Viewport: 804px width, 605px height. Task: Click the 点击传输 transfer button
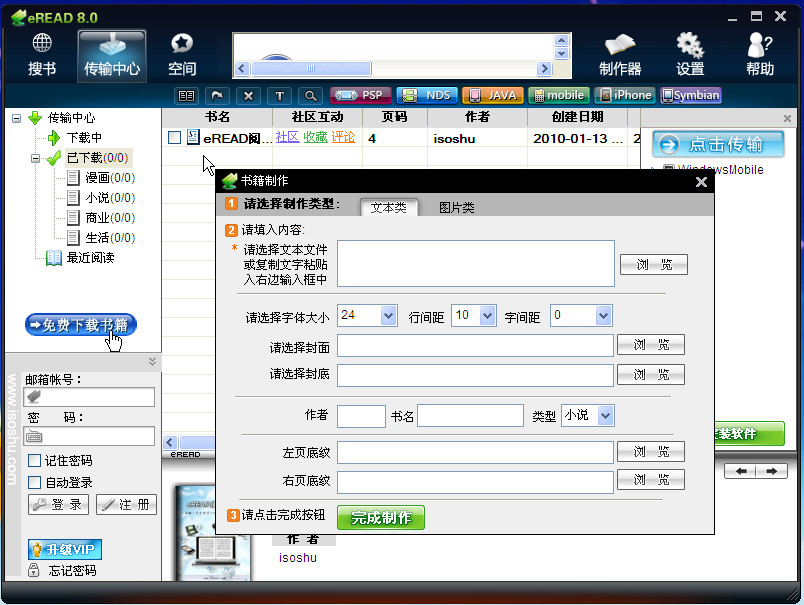[x=718, y=144]
